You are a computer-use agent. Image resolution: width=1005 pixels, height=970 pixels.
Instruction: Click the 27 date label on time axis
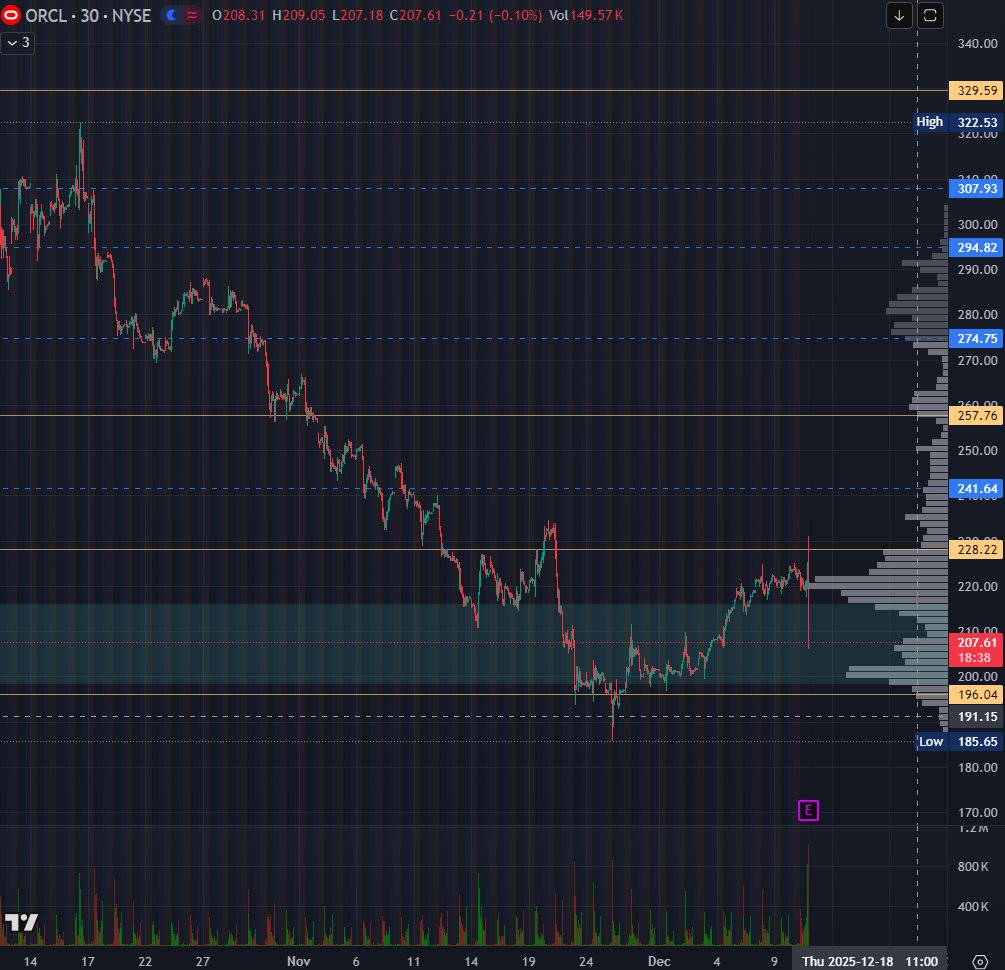point(203,961)
